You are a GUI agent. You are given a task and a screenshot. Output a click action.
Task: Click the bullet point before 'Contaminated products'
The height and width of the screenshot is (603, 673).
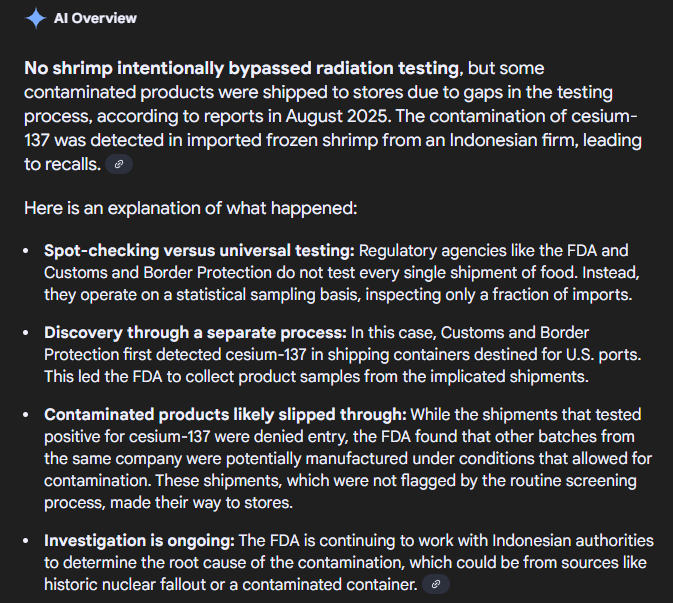pos(26,415)
